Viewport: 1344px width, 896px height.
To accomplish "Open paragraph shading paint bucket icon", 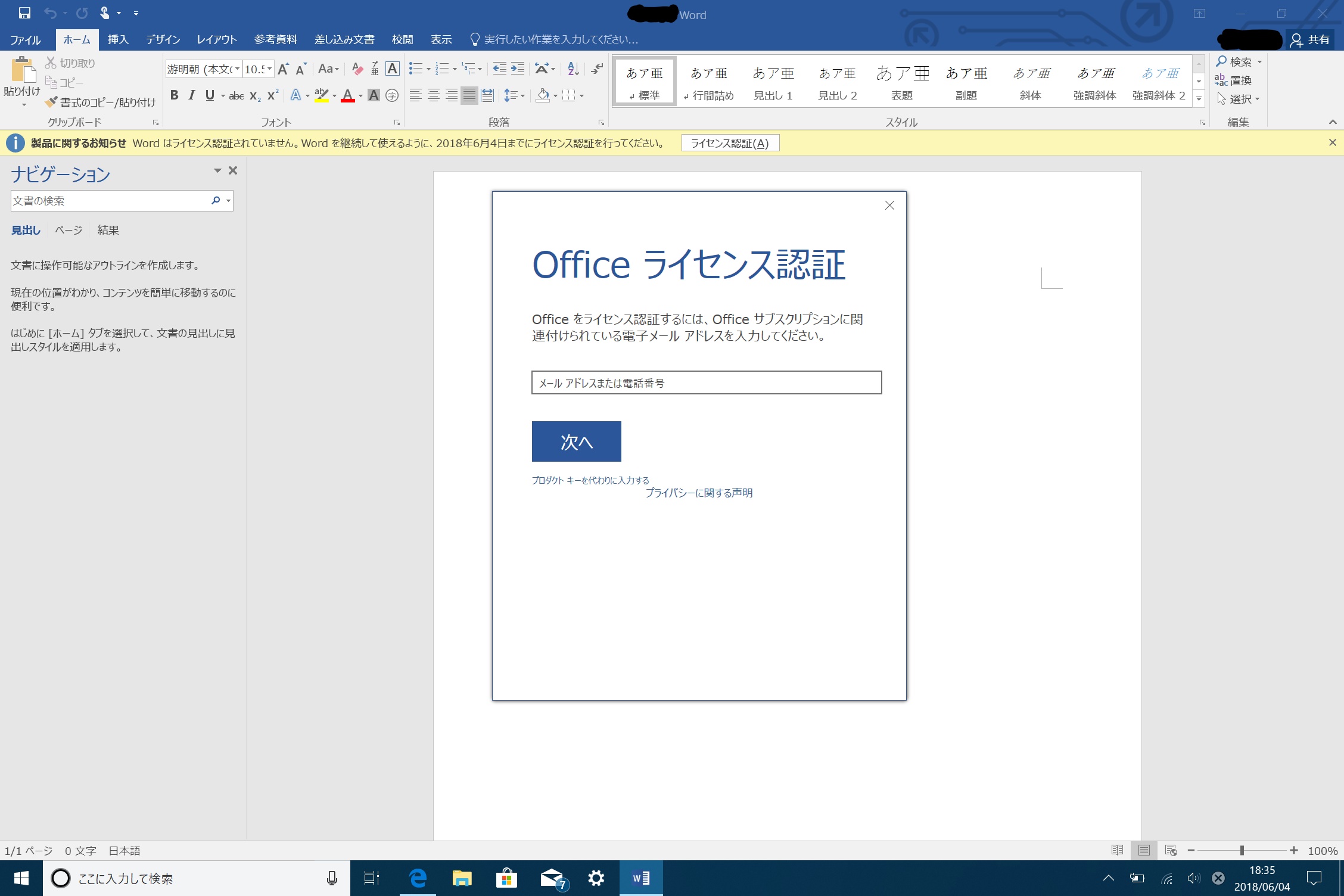I will (543, 95).
